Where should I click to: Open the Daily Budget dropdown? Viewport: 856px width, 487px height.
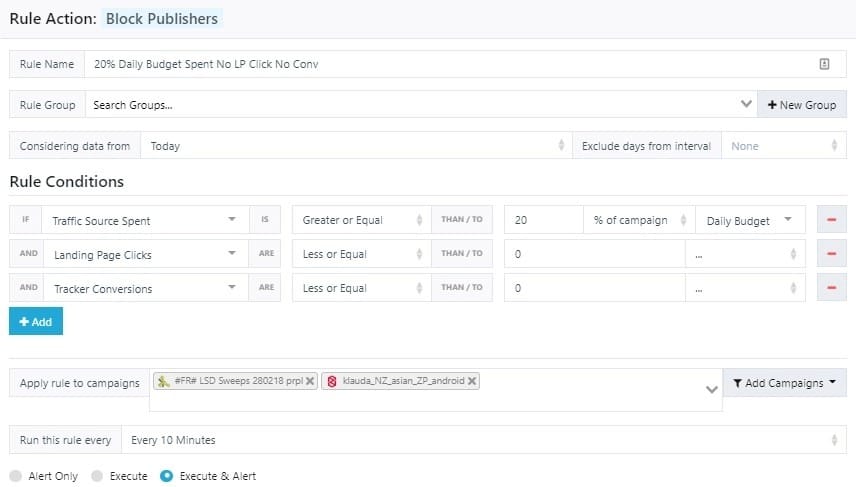pos(750,220)
